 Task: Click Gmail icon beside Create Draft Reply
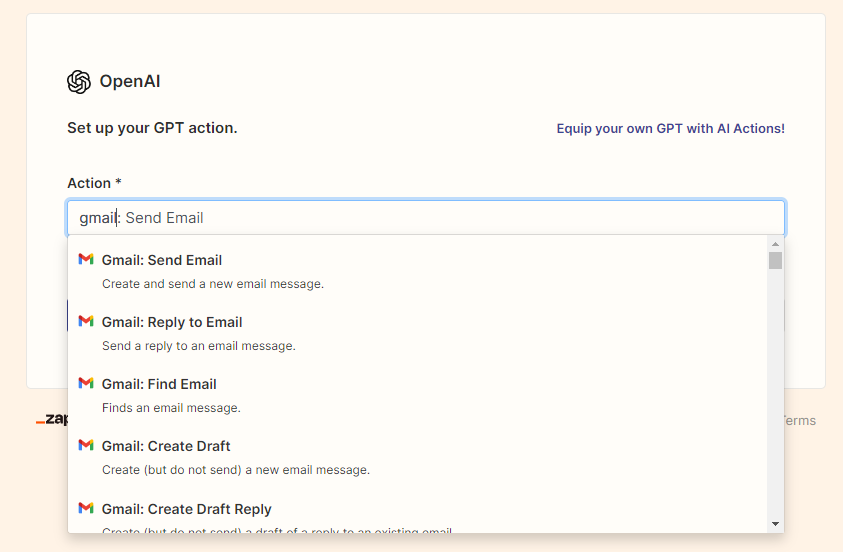point(86,508)
